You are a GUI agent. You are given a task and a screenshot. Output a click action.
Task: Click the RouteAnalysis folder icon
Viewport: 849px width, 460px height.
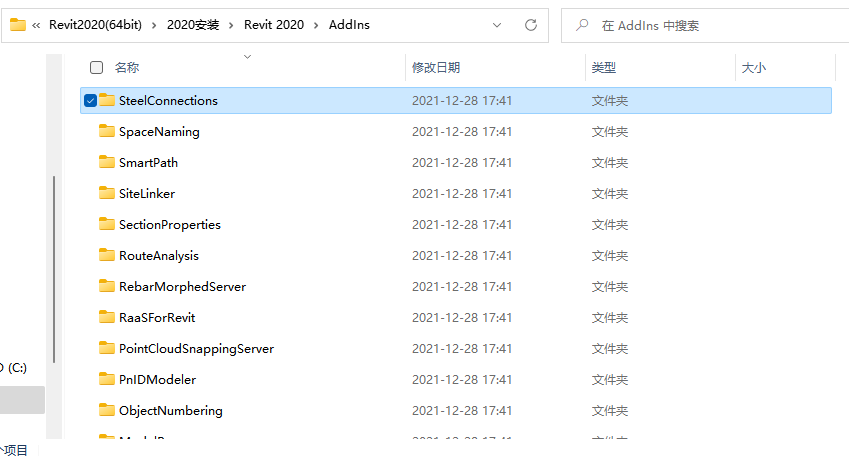point(107,255)
